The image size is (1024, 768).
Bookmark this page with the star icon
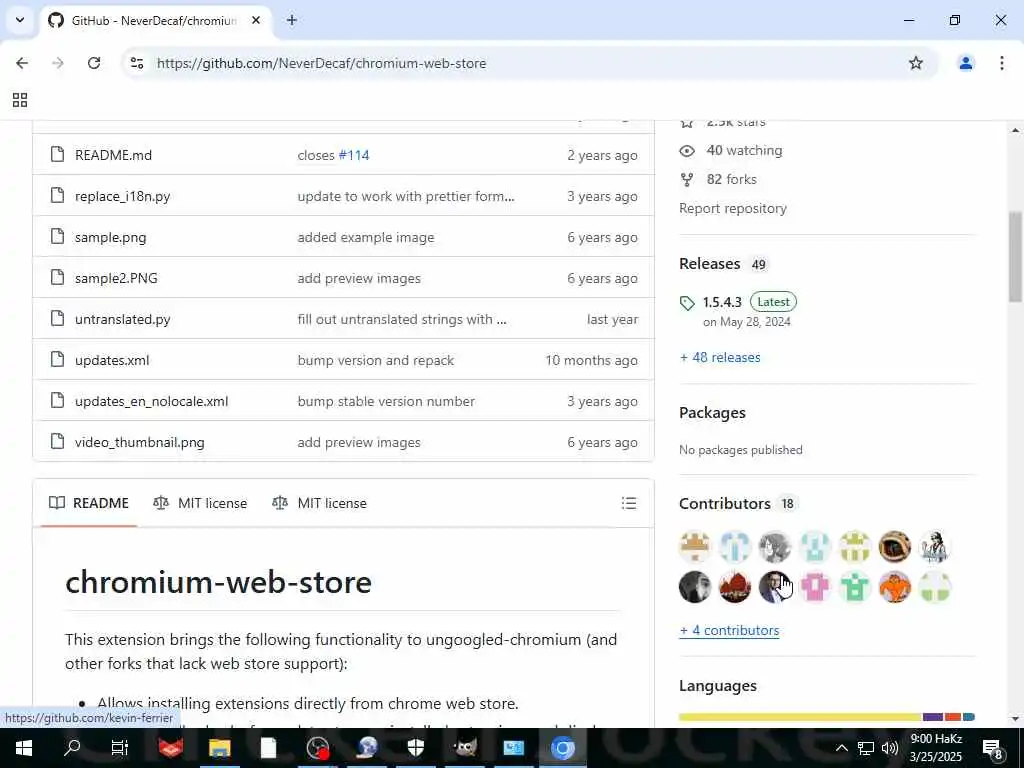pos(916,63)
